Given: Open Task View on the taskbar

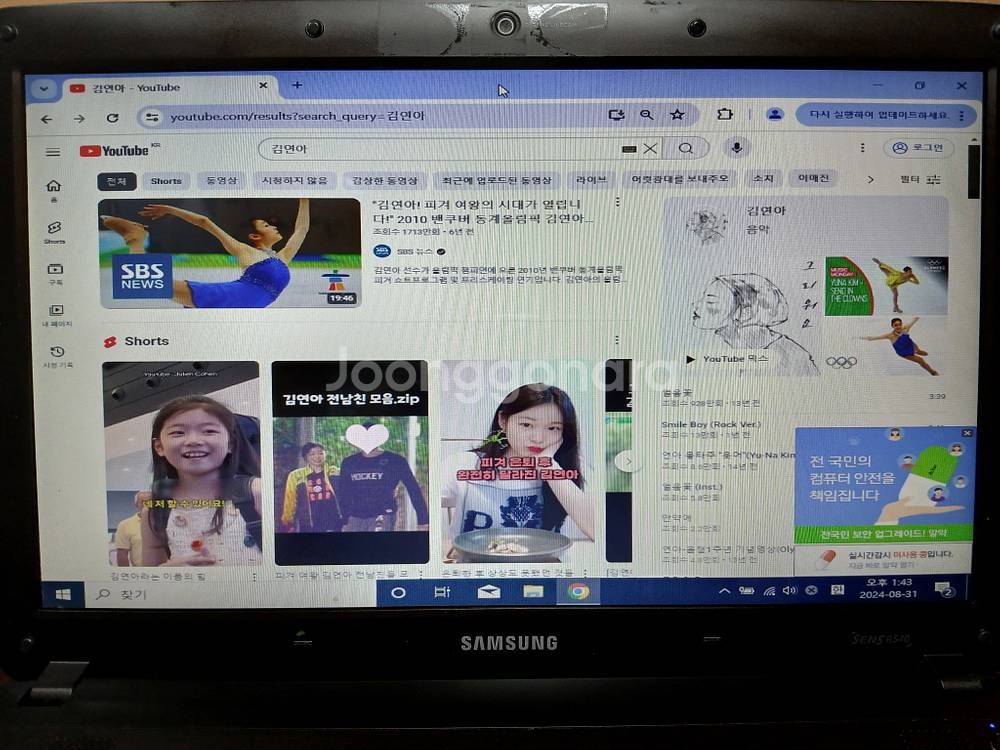Looking at the screenshot, I should click(442, 592).
